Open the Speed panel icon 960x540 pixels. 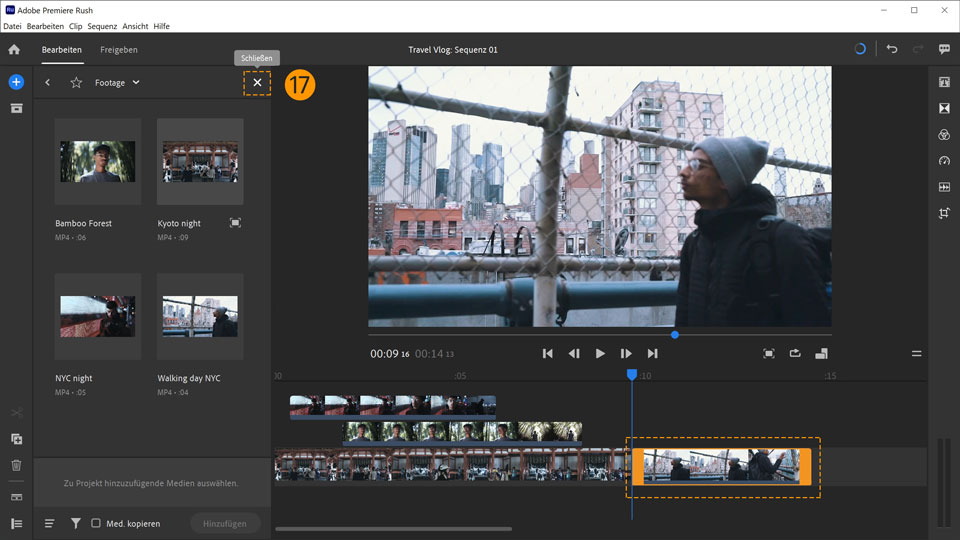(944, 160)
